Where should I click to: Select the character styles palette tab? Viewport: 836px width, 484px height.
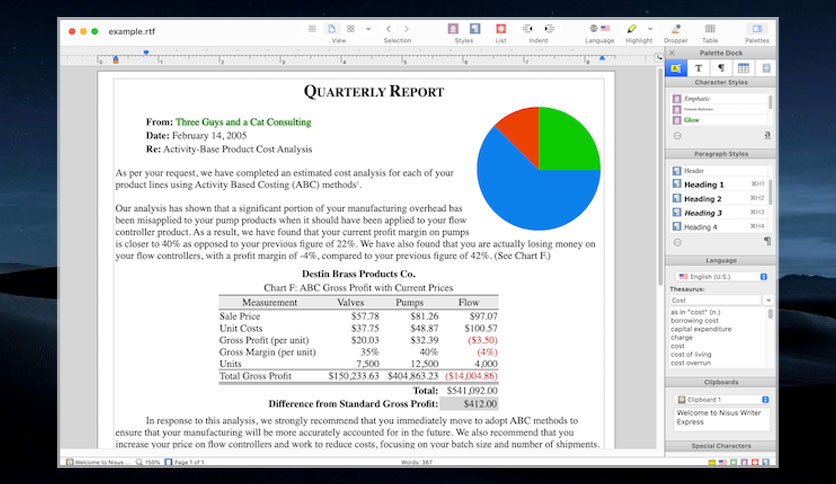coord(676,68)
